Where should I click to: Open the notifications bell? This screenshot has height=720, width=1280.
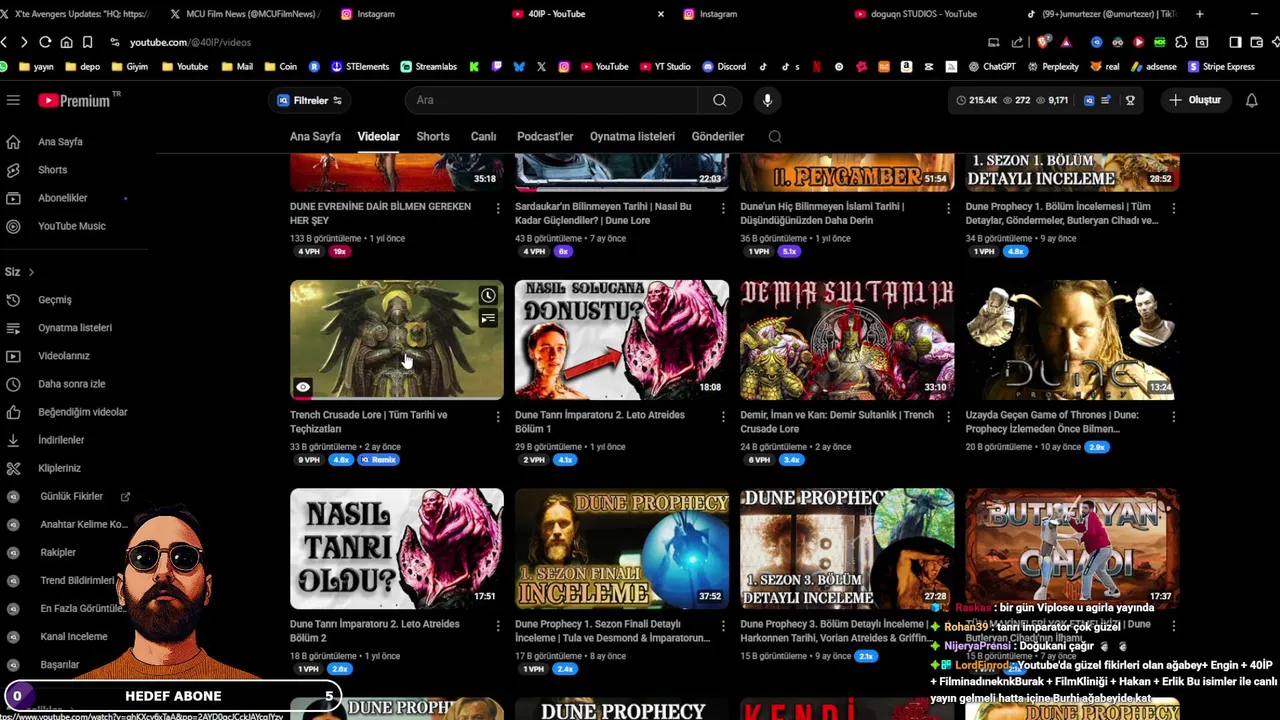click(1251, 100)
